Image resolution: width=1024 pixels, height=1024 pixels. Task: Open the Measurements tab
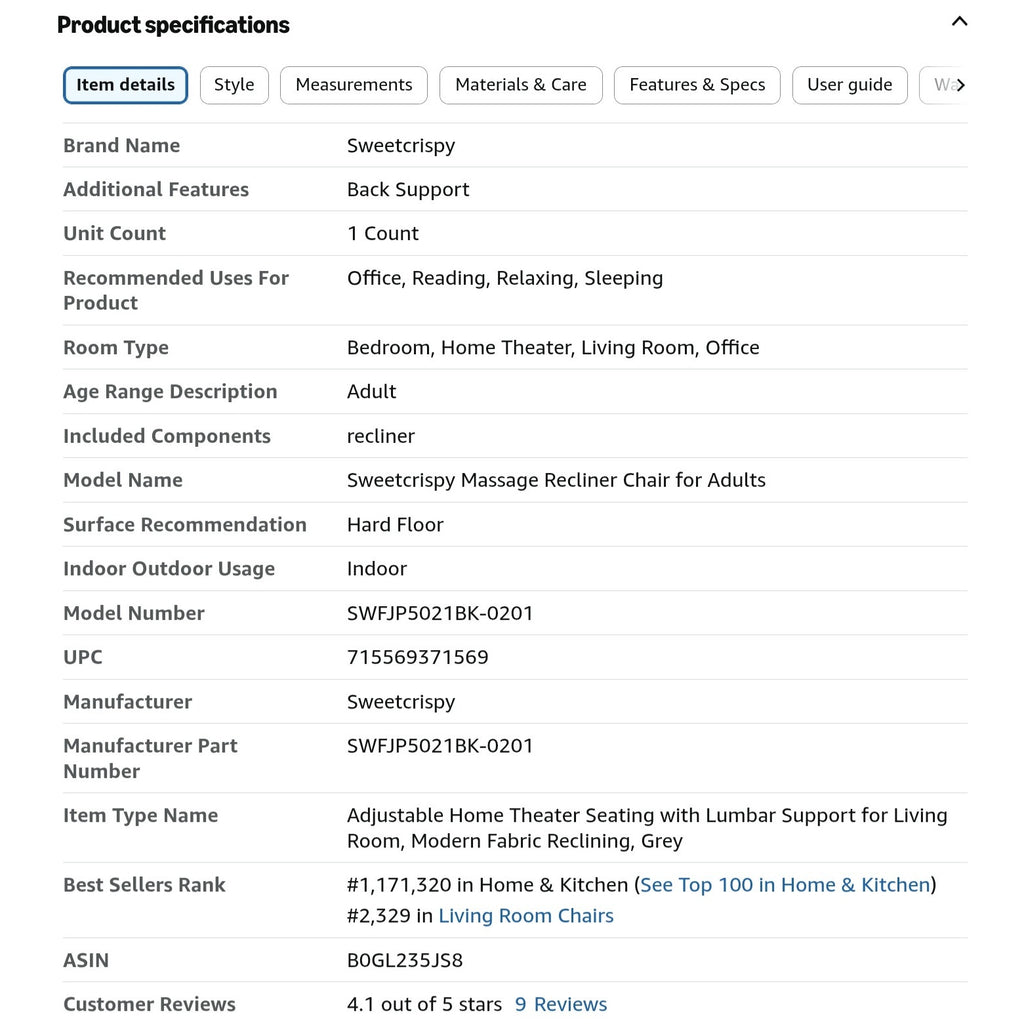[x=353, y=85]
